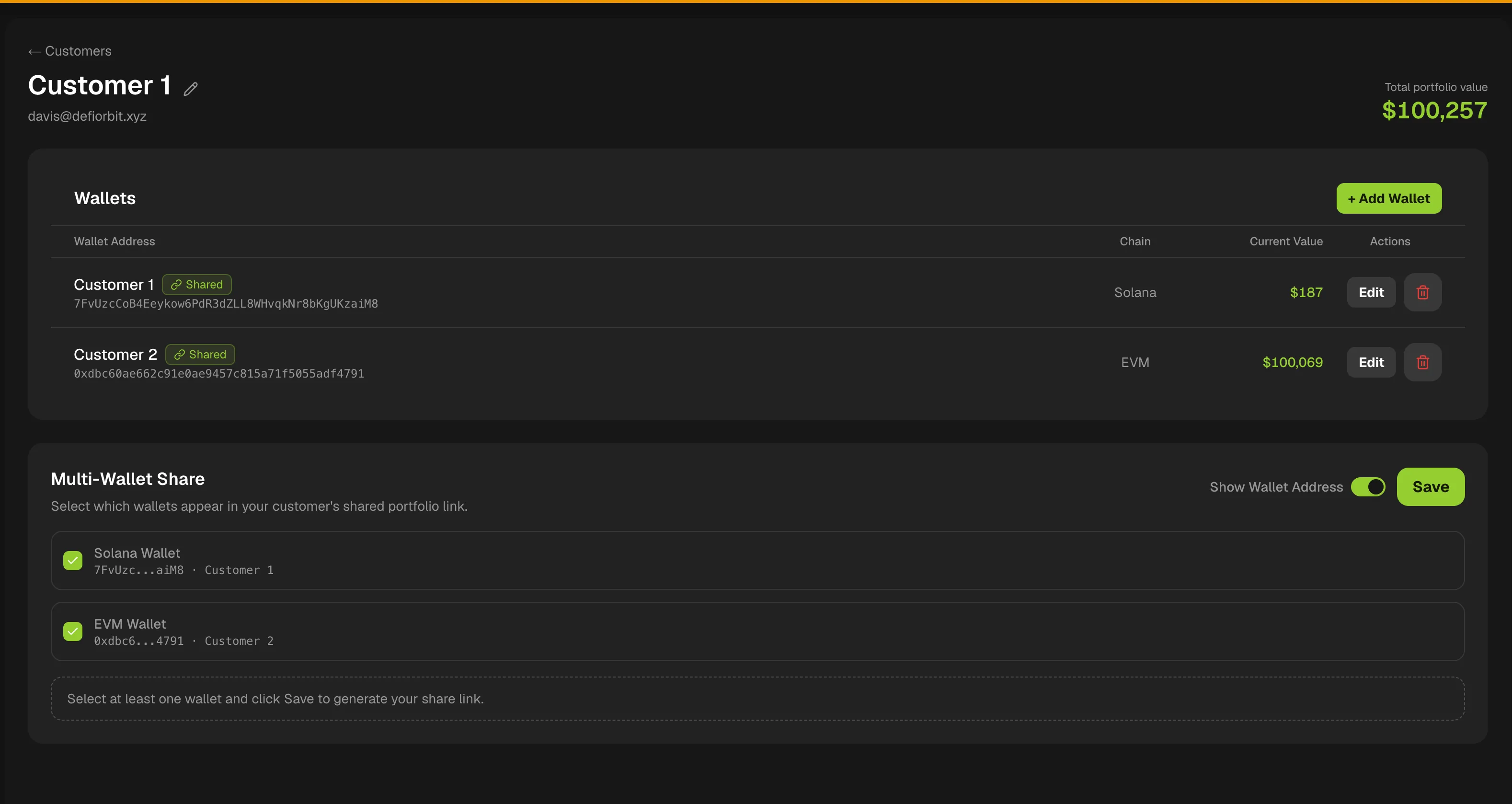This screenshot has height=804, width=1512.
Task: Save the multi-wallet share settings
Action: [1431, 486]
